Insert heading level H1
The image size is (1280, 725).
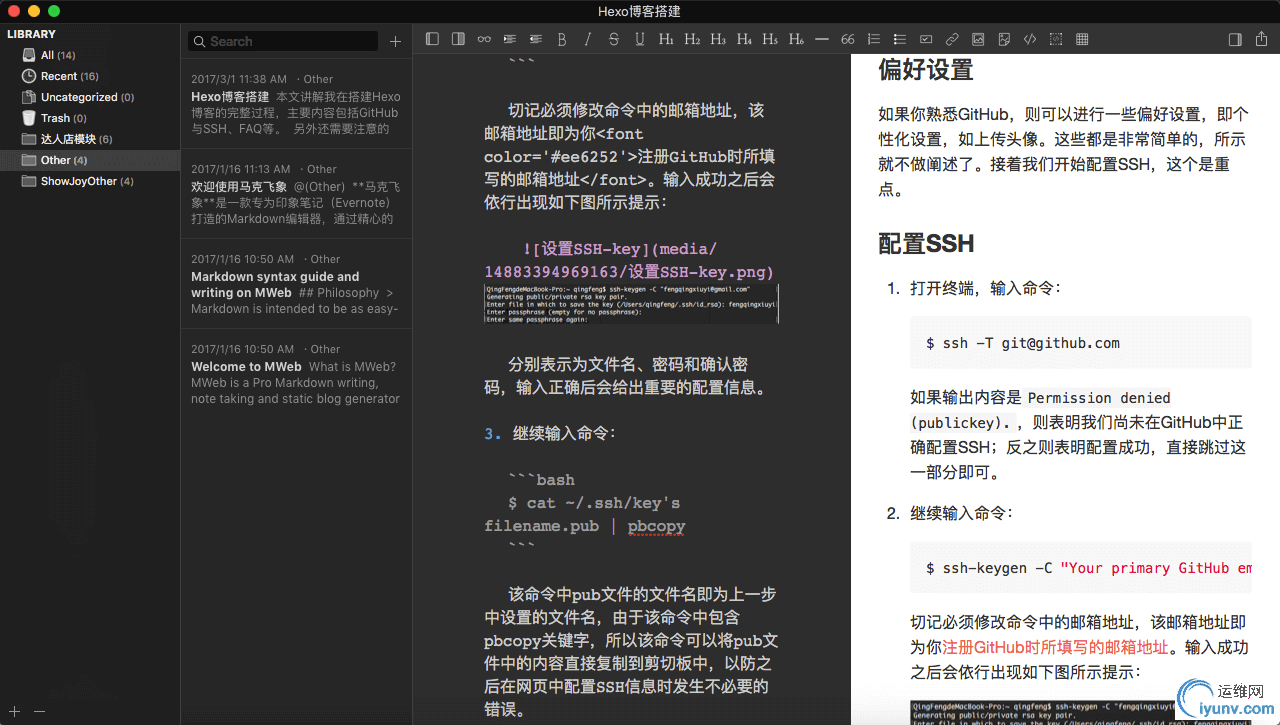666,39
